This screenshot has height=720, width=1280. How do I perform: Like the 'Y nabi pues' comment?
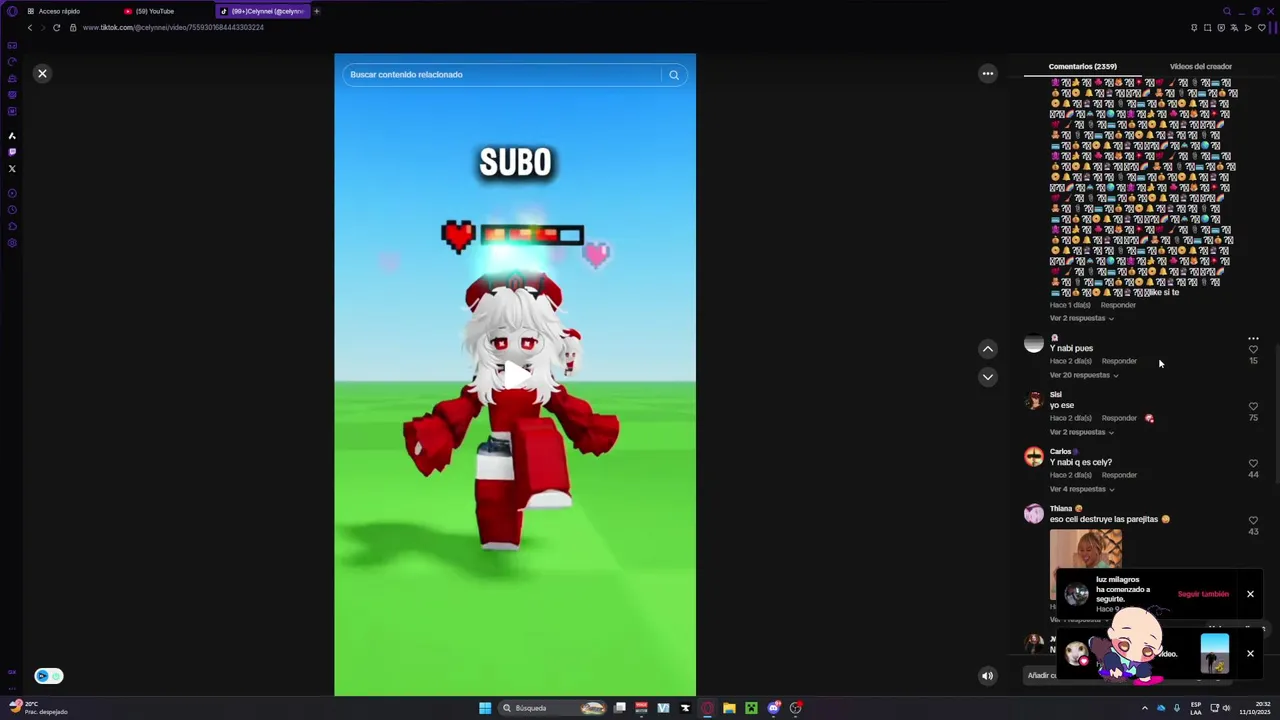[x=1253, y=350]
